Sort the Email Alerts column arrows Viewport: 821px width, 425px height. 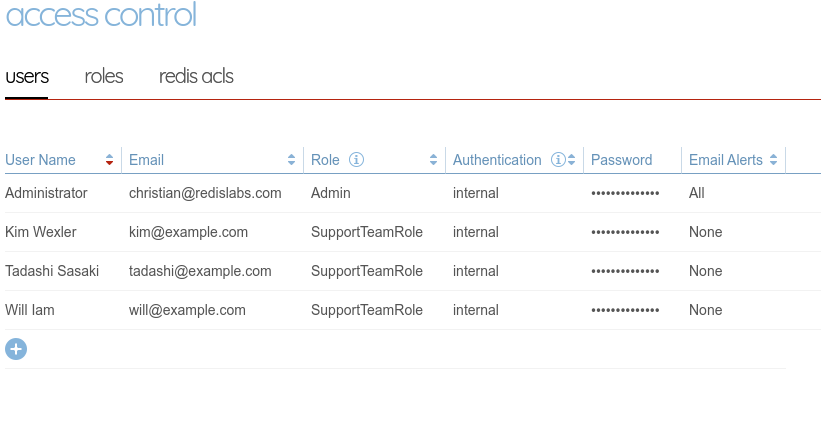click(x=774, y=160)
